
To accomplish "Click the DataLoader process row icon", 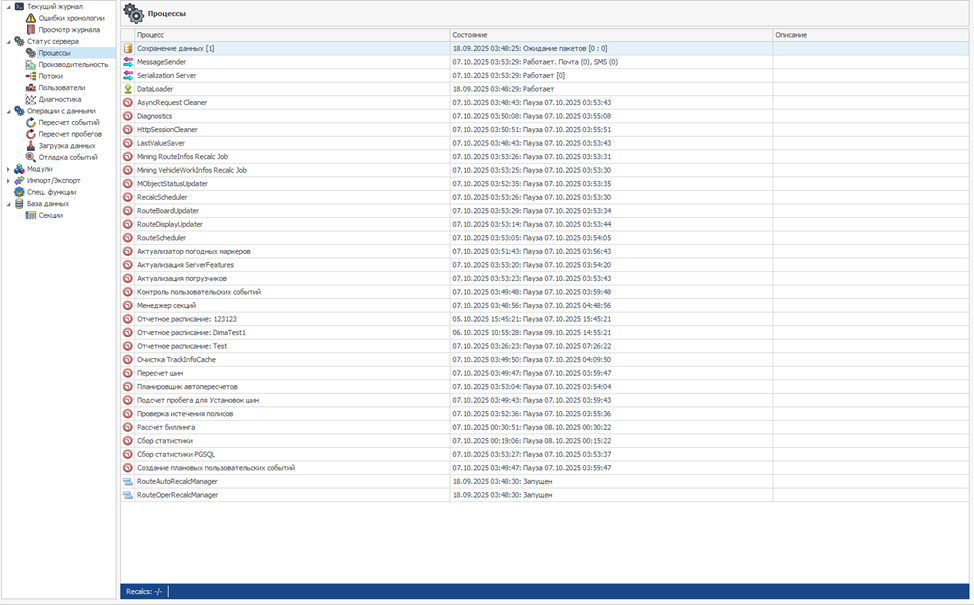I will pyautogui.click(x=128, y=89).
